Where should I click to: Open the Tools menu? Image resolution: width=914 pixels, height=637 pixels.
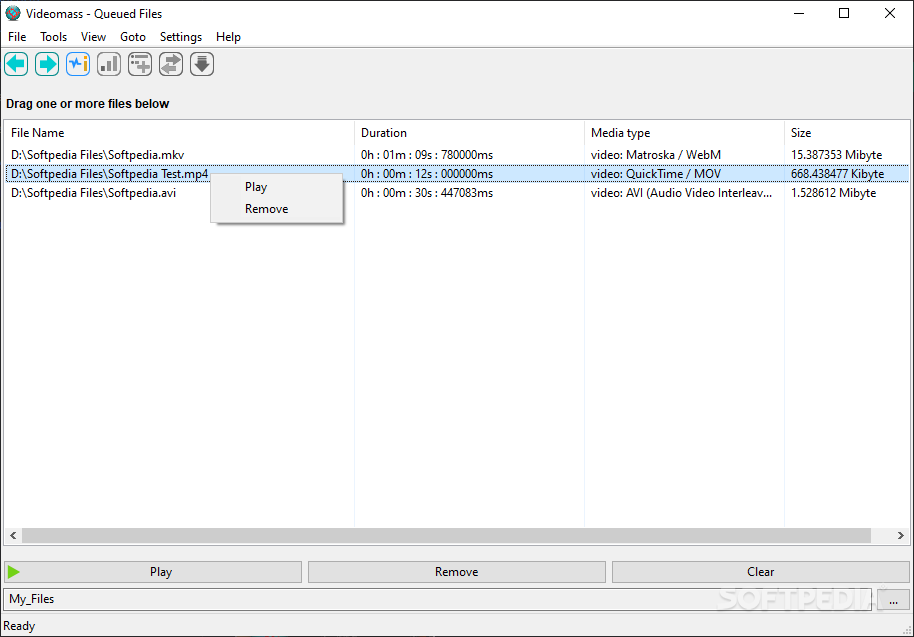point(54,37)
